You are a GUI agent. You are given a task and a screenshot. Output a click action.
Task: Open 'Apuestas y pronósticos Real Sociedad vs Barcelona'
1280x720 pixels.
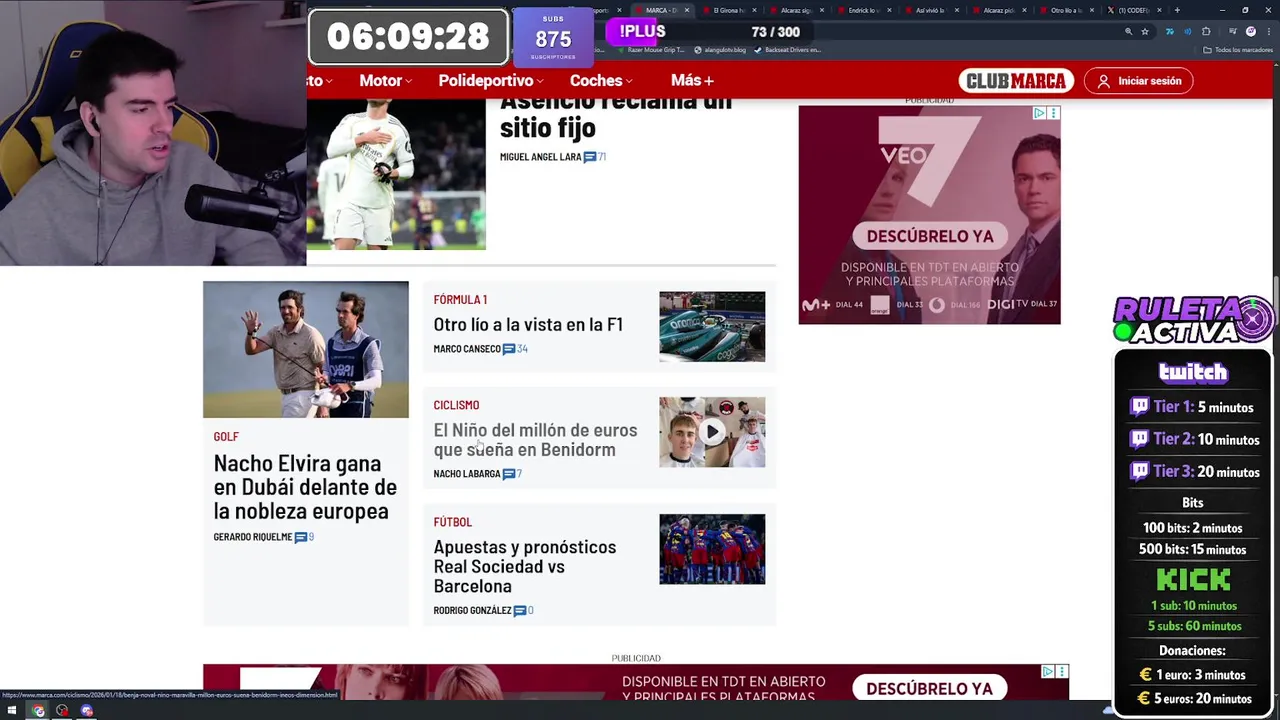[x=525, y=566]
